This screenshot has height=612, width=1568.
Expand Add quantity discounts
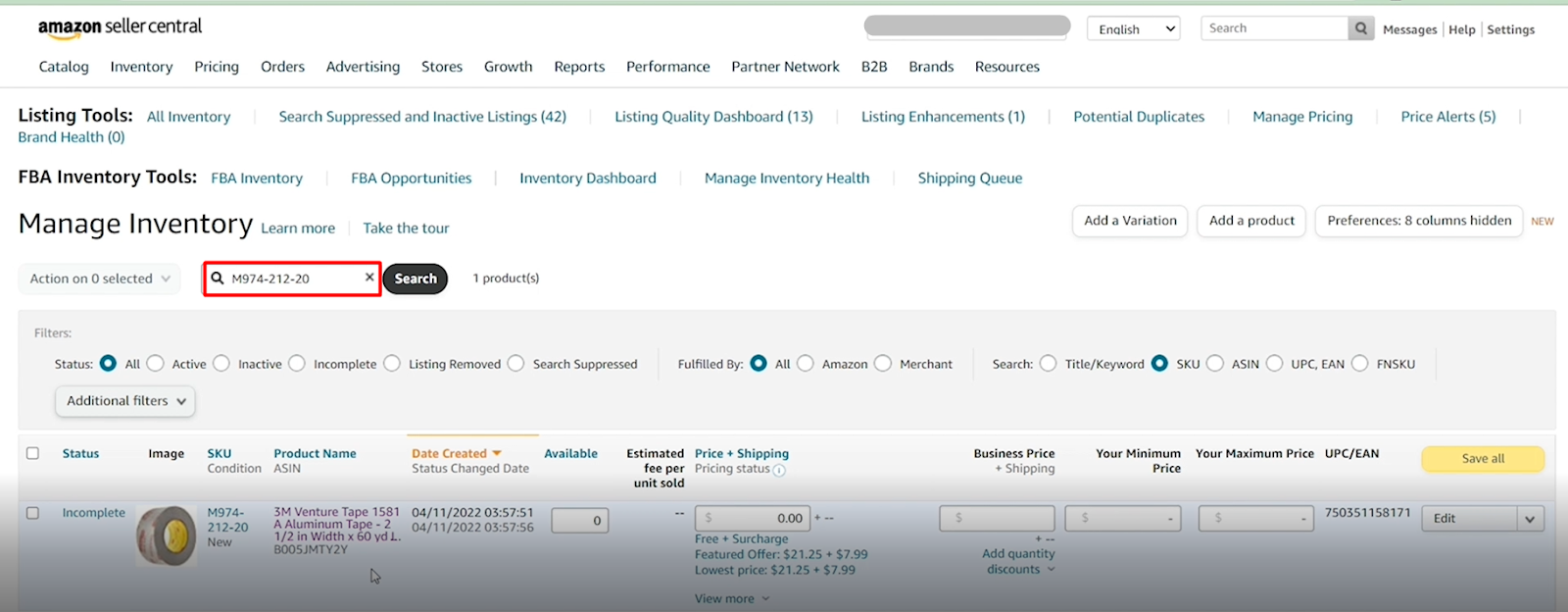[1018, 562]
